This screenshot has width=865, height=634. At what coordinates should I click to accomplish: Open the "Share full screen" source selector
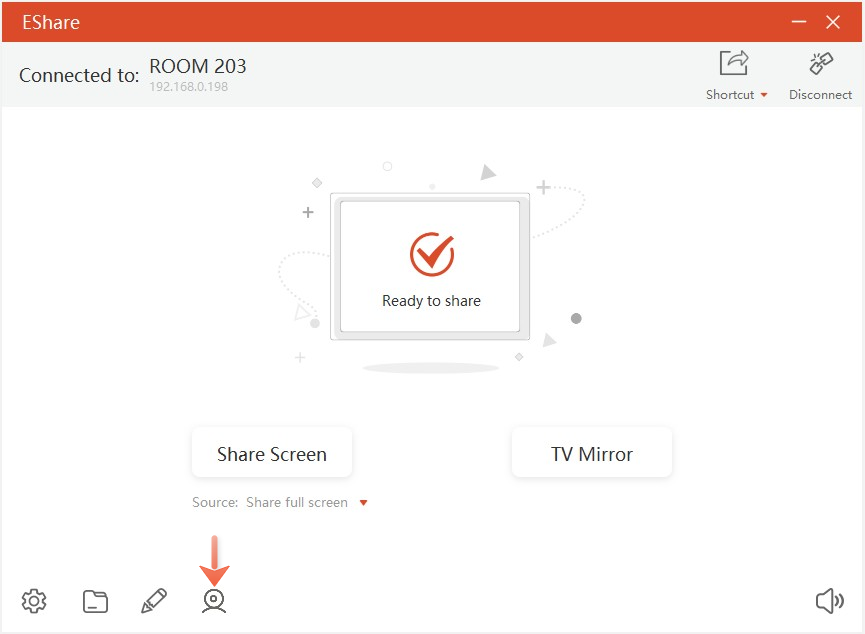(297, 503)
